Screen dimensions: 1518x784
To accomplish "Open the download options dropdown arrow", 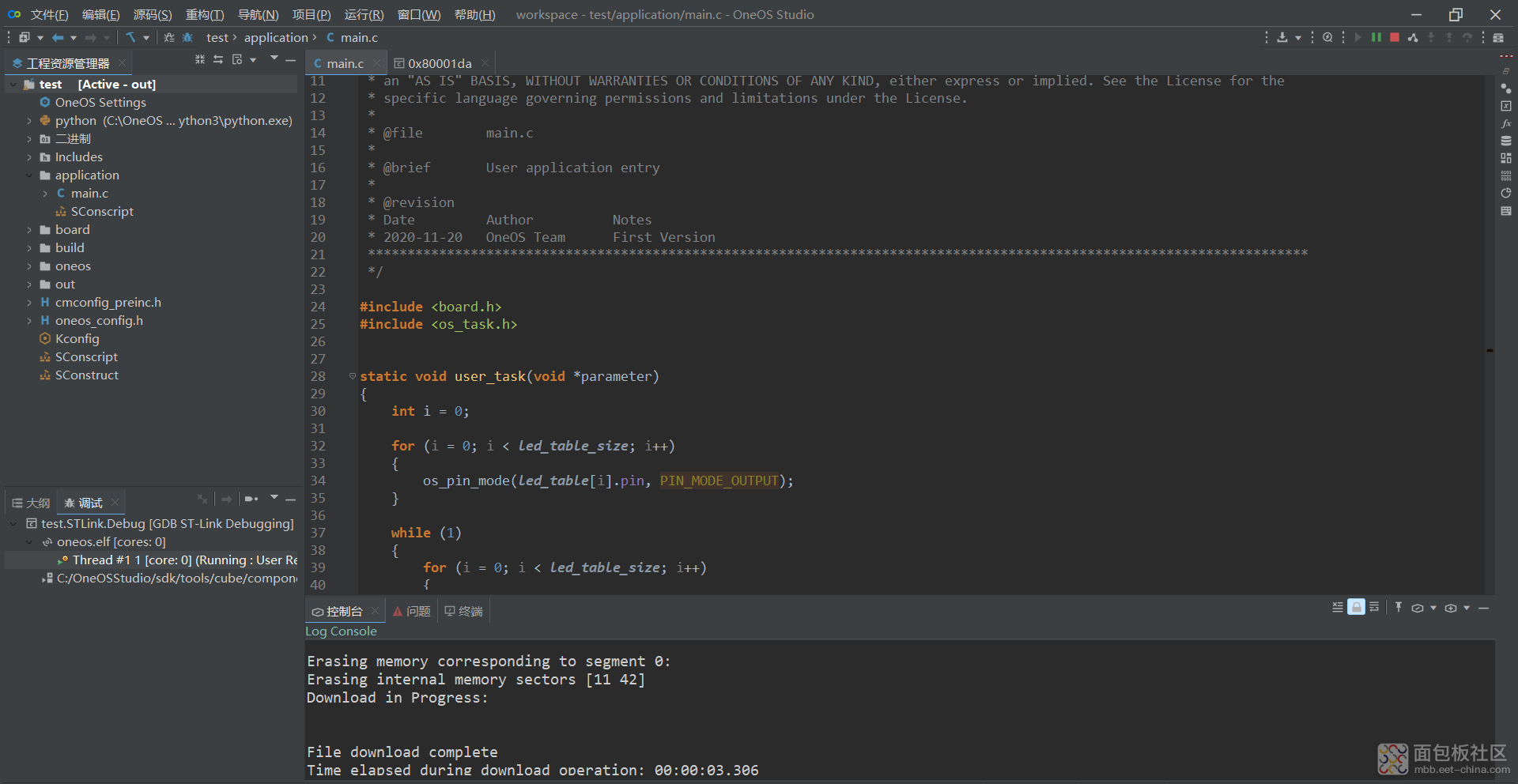I will tap(1298, 37).
